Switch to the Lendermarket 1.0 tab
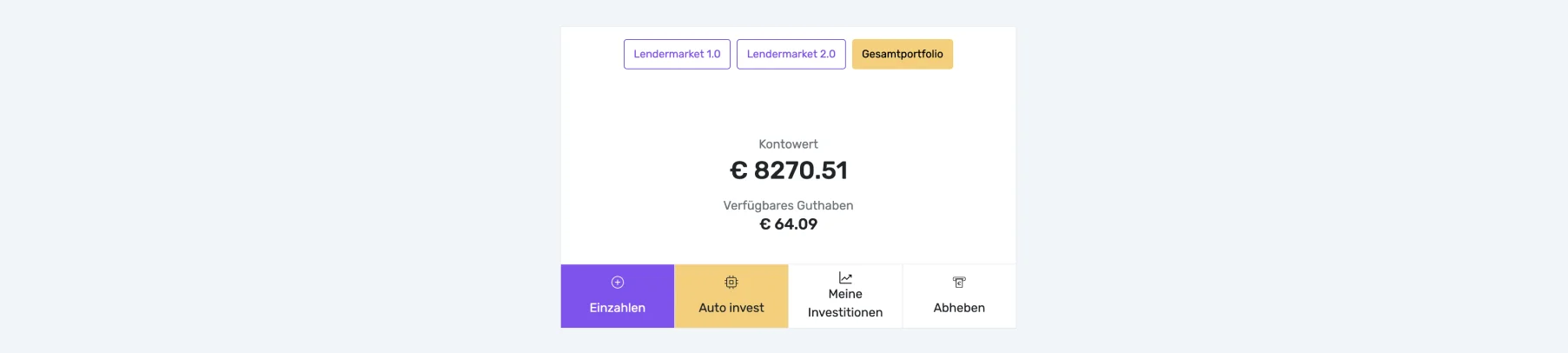1568x353 pixels. point(677,54)
